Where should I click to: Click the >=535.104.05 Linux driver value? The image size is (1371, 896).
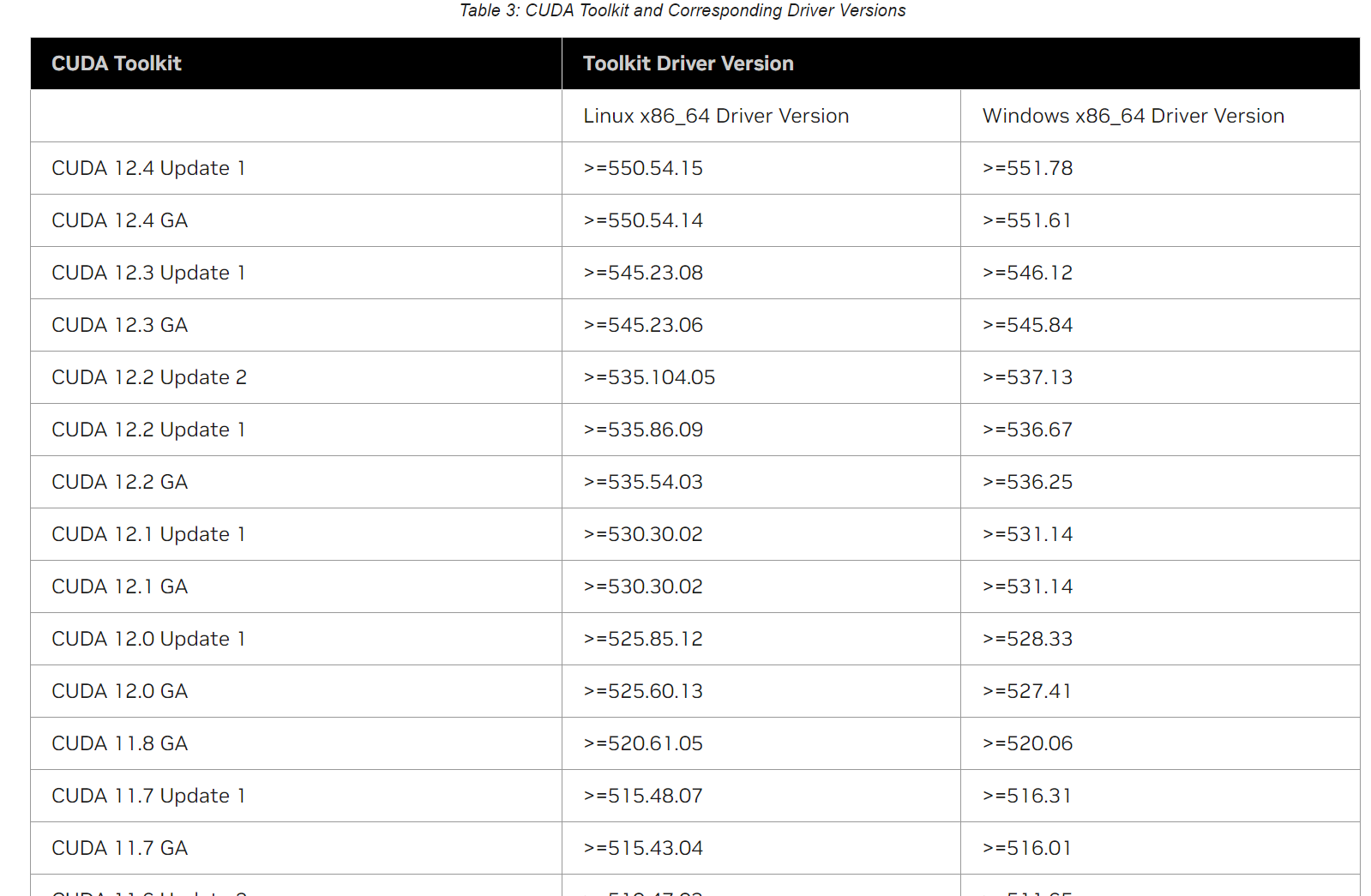tap(649, 377)
